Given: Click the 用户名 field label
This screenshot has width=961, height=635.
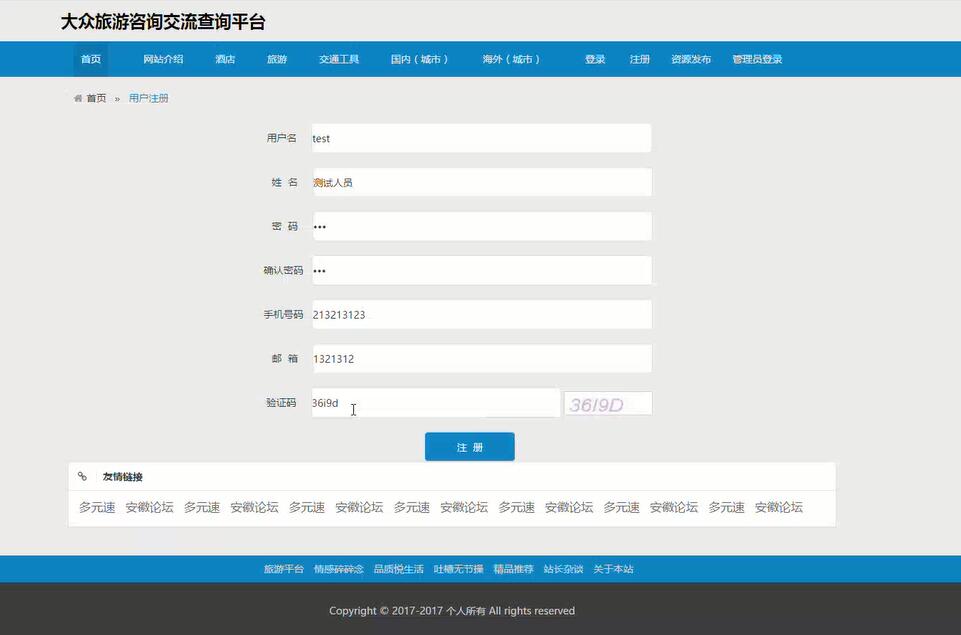Looking at the screenshot, I should tap(281, 138).
